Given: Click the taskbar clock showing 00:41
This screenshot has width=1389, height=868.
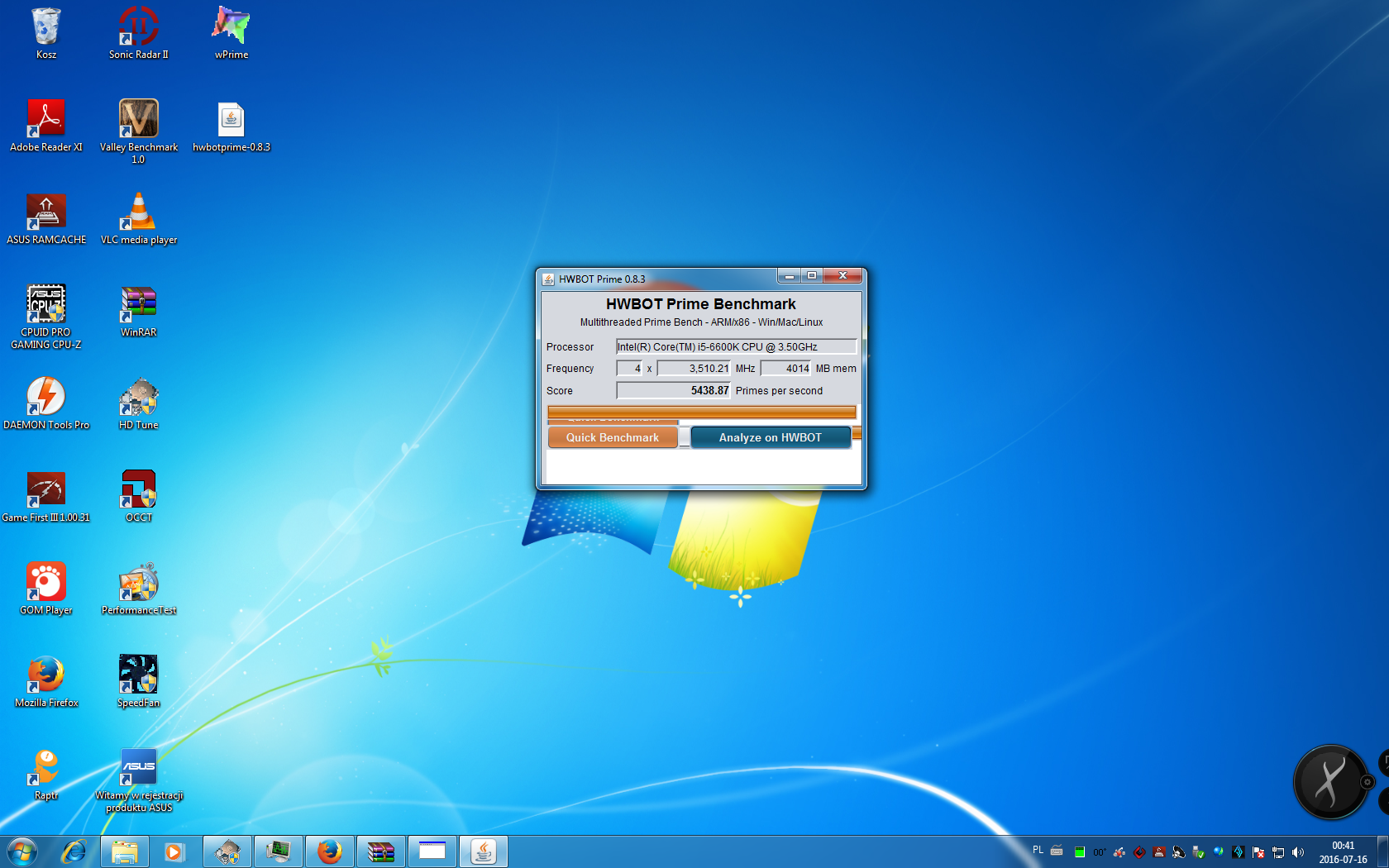Looking at the screenshot, I should pyautogui.click(x=1343, y=852).
